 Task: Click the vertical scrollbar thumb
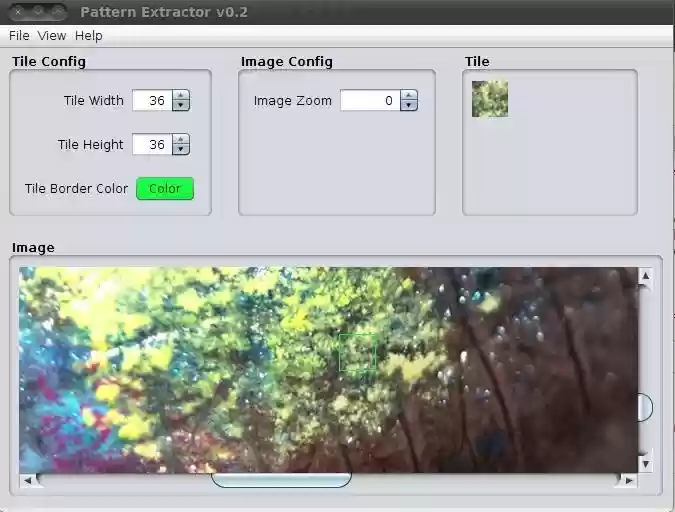[645, 407]
